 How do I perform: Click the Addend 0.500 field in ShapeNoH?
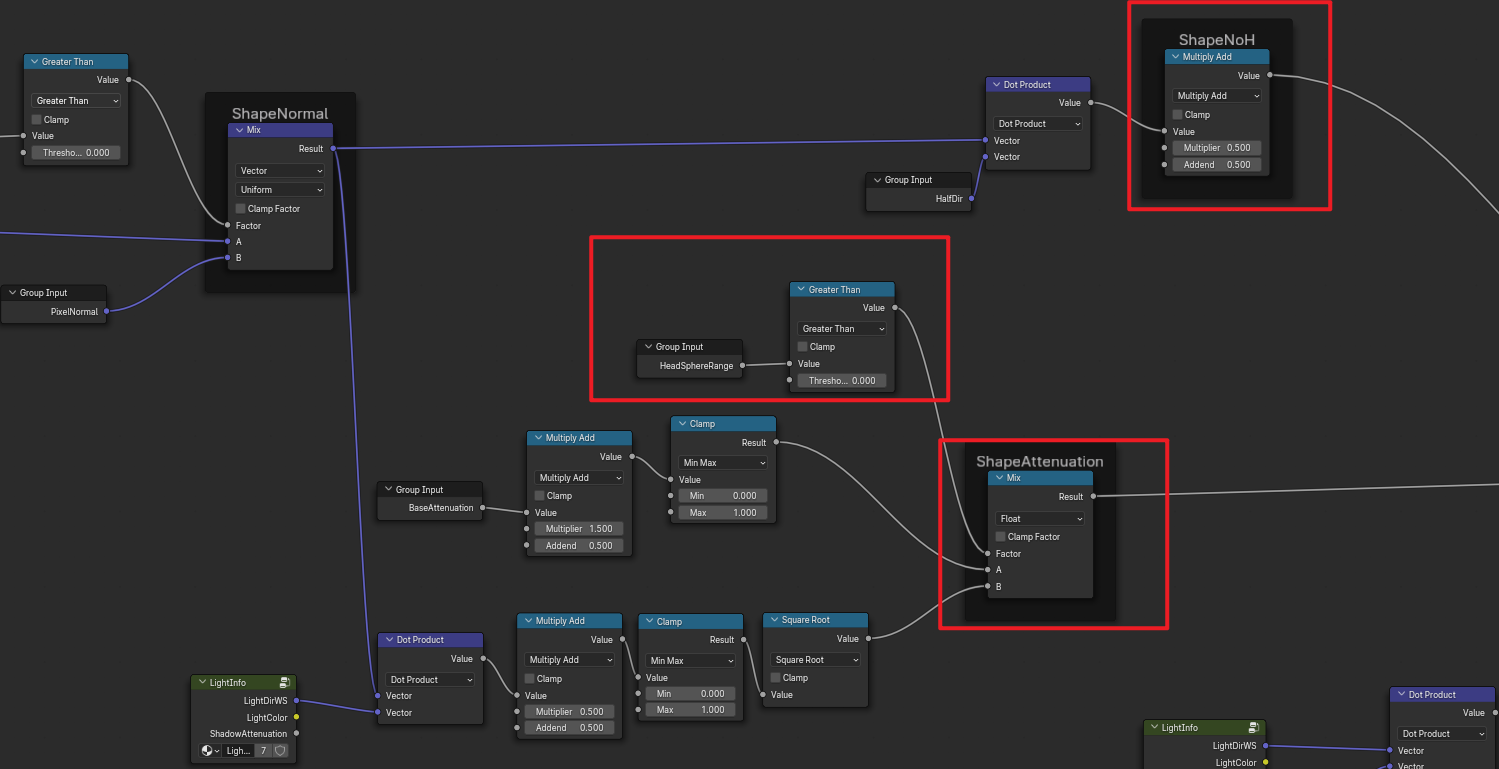[x=1217, y=165]
